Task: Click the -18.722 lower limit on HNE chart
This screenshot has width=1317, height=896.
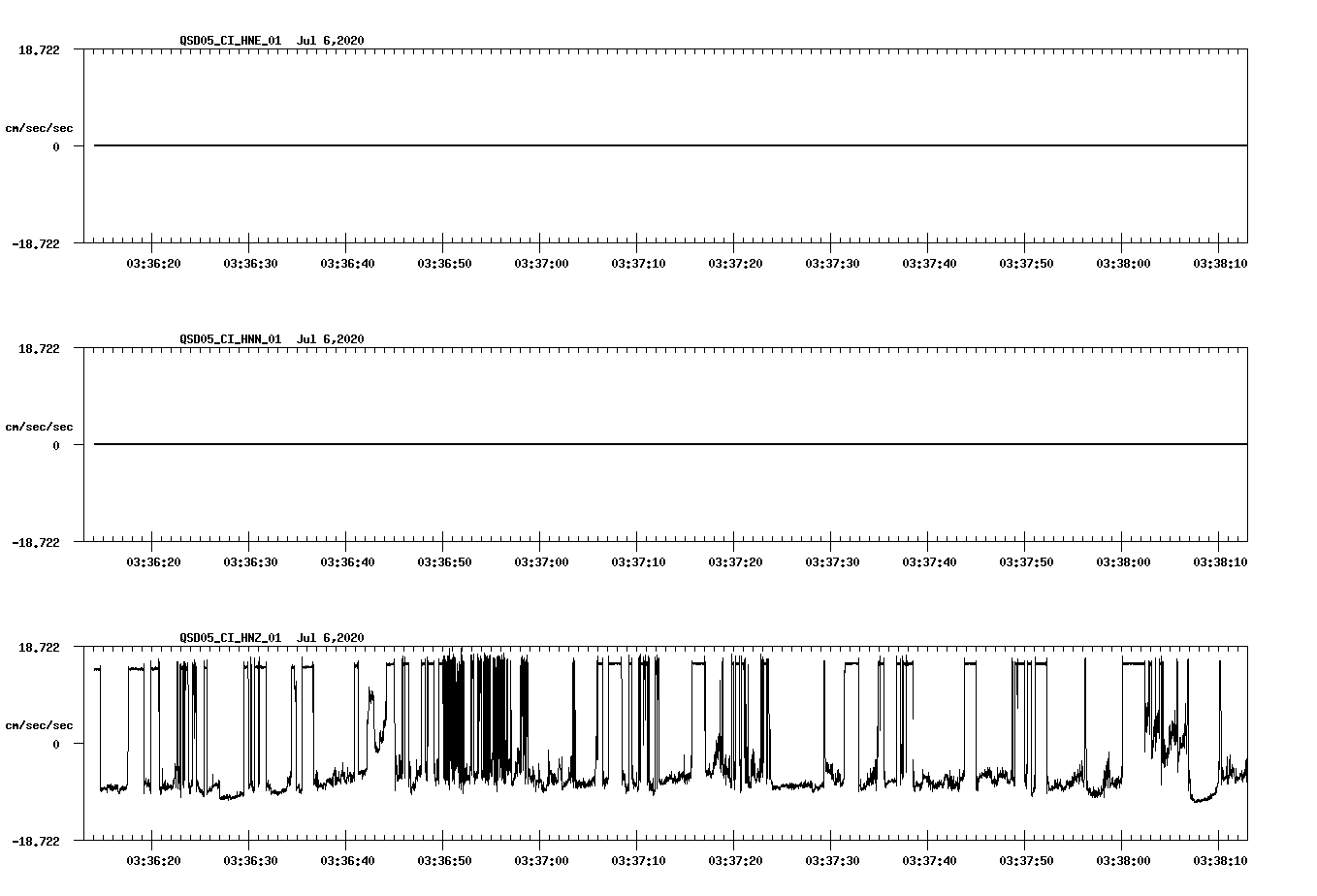Action: point(36,244)
